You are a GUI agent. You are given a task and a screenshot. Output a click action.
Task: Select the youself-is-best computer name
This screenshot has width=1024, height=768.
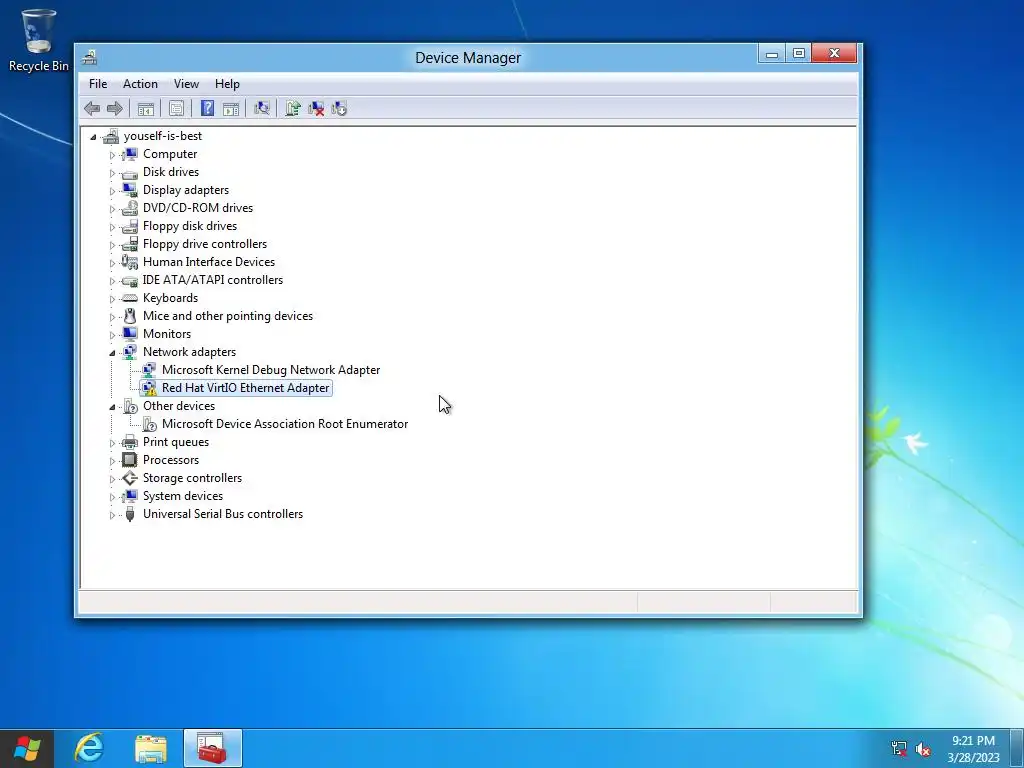(x=163, y=136)
